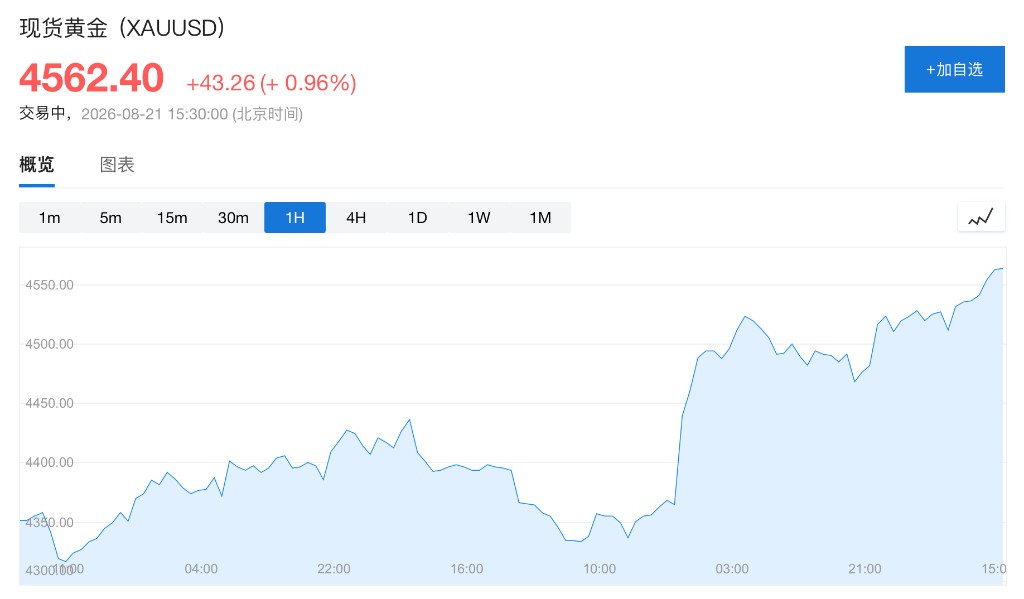Viewport: 1024px width, 599px height.
Task: Choose the 1m timeframe
Action: (50, 218)
